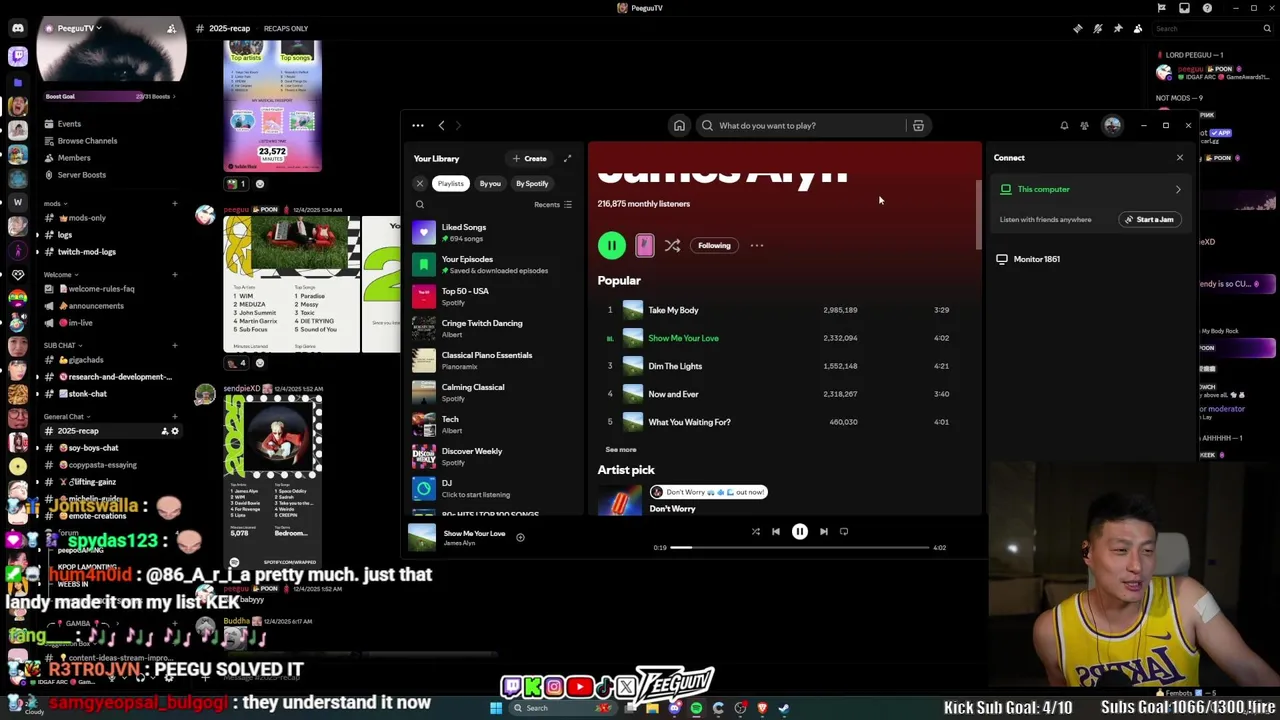Go to Spotify Home icon
1280x720 pixels.
[679, 125]
